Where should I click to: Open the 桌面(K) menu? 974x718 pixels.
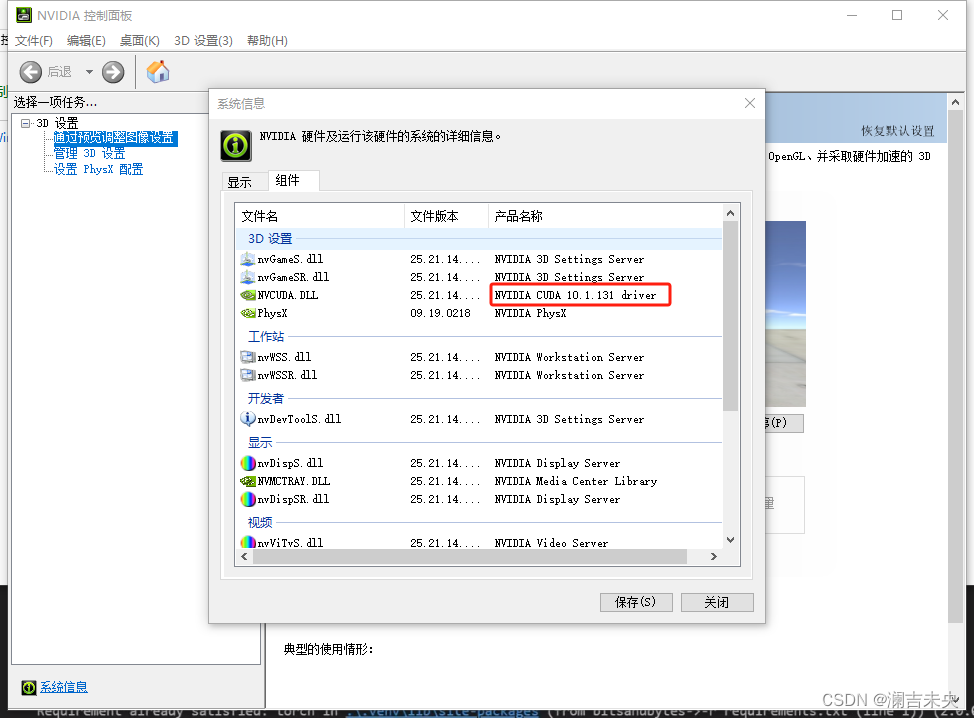coord(140,40)
